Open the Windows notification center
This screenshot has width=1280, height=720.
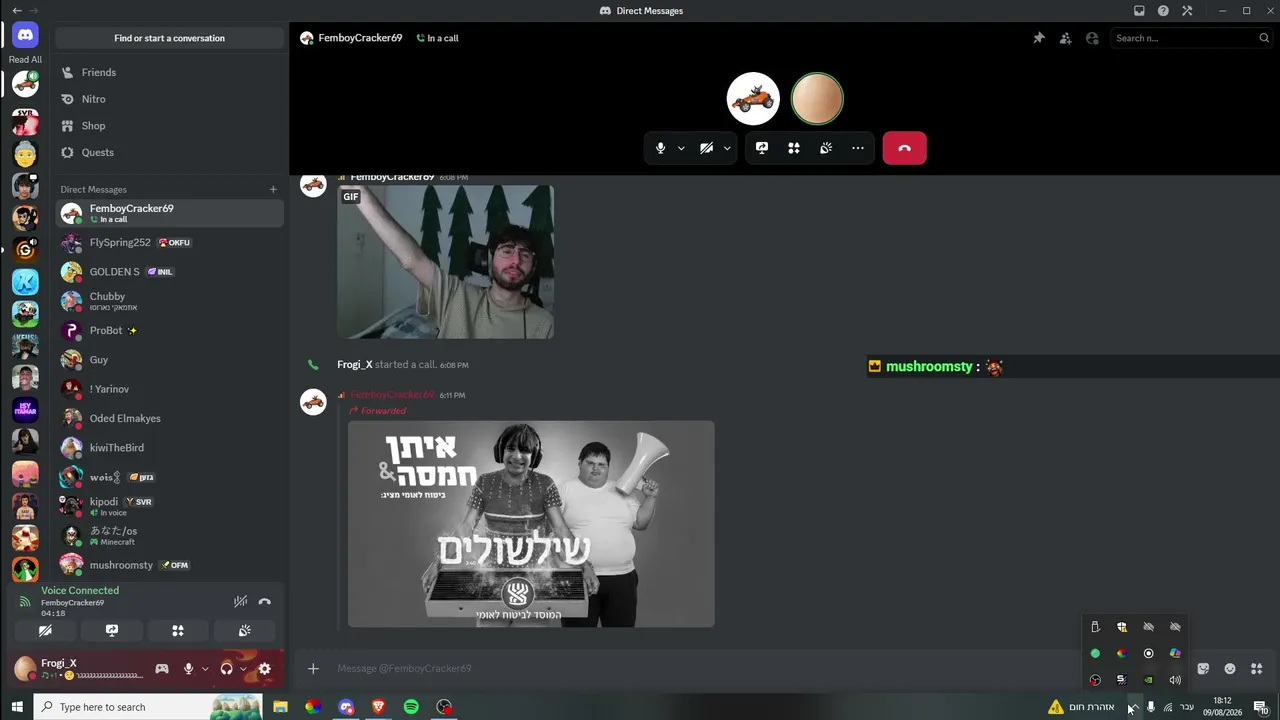coord(1261,707)
